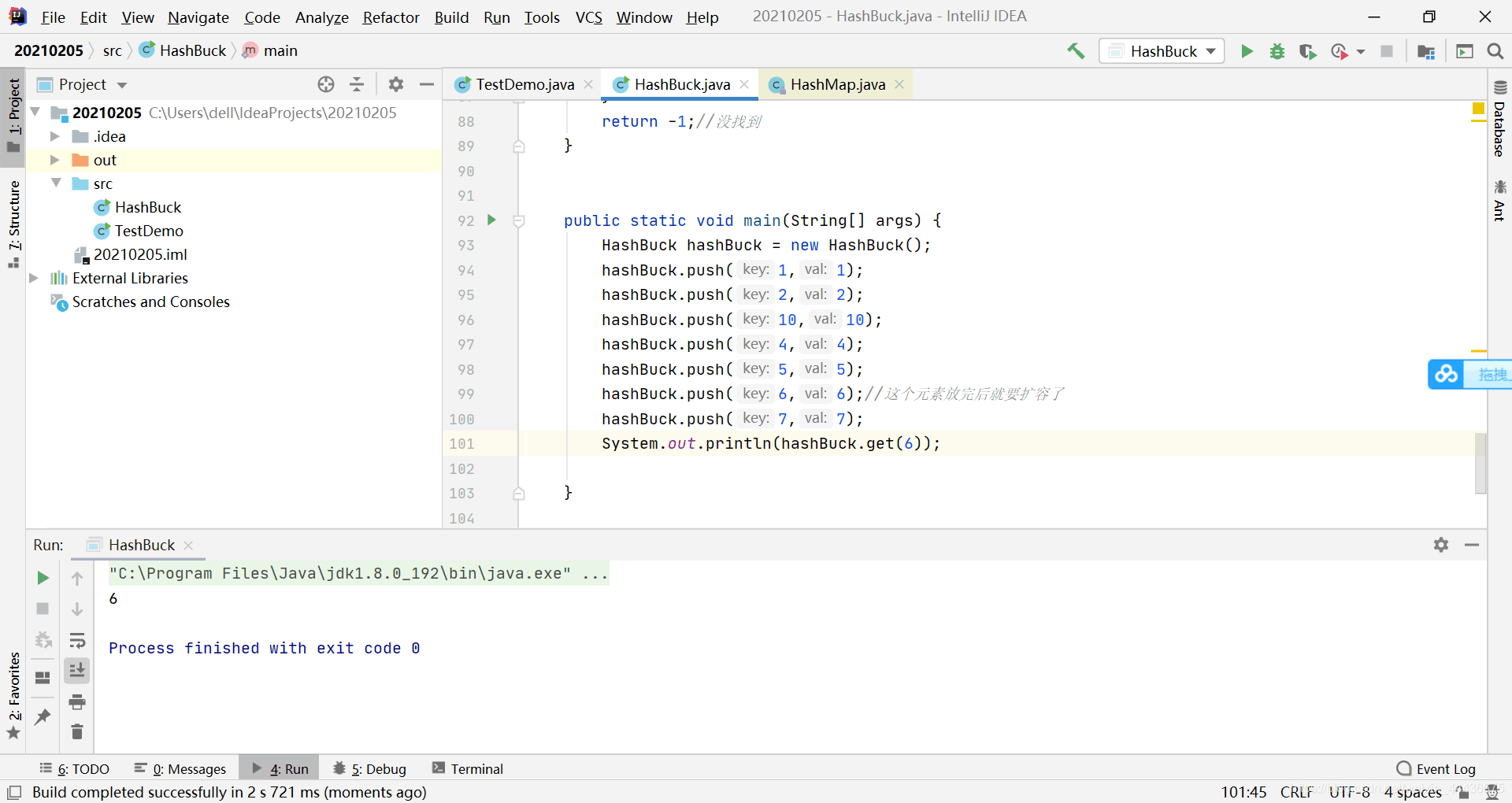Open the Event Log
This screenshot has width=1512, height=803.
[1436, 769]
